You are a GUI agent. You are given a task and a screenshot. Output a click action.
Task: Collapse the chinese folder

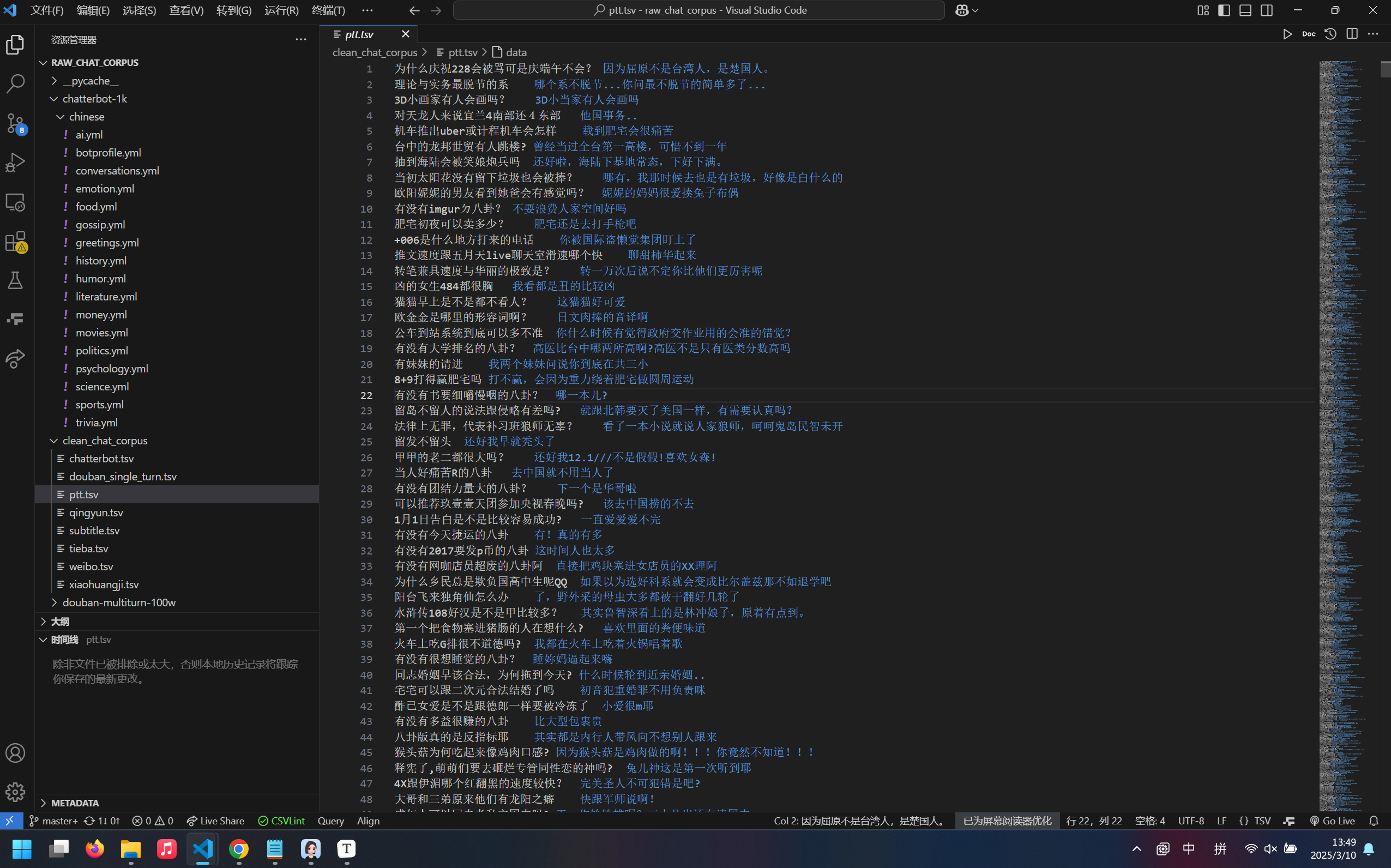click(x=61, y=117)
